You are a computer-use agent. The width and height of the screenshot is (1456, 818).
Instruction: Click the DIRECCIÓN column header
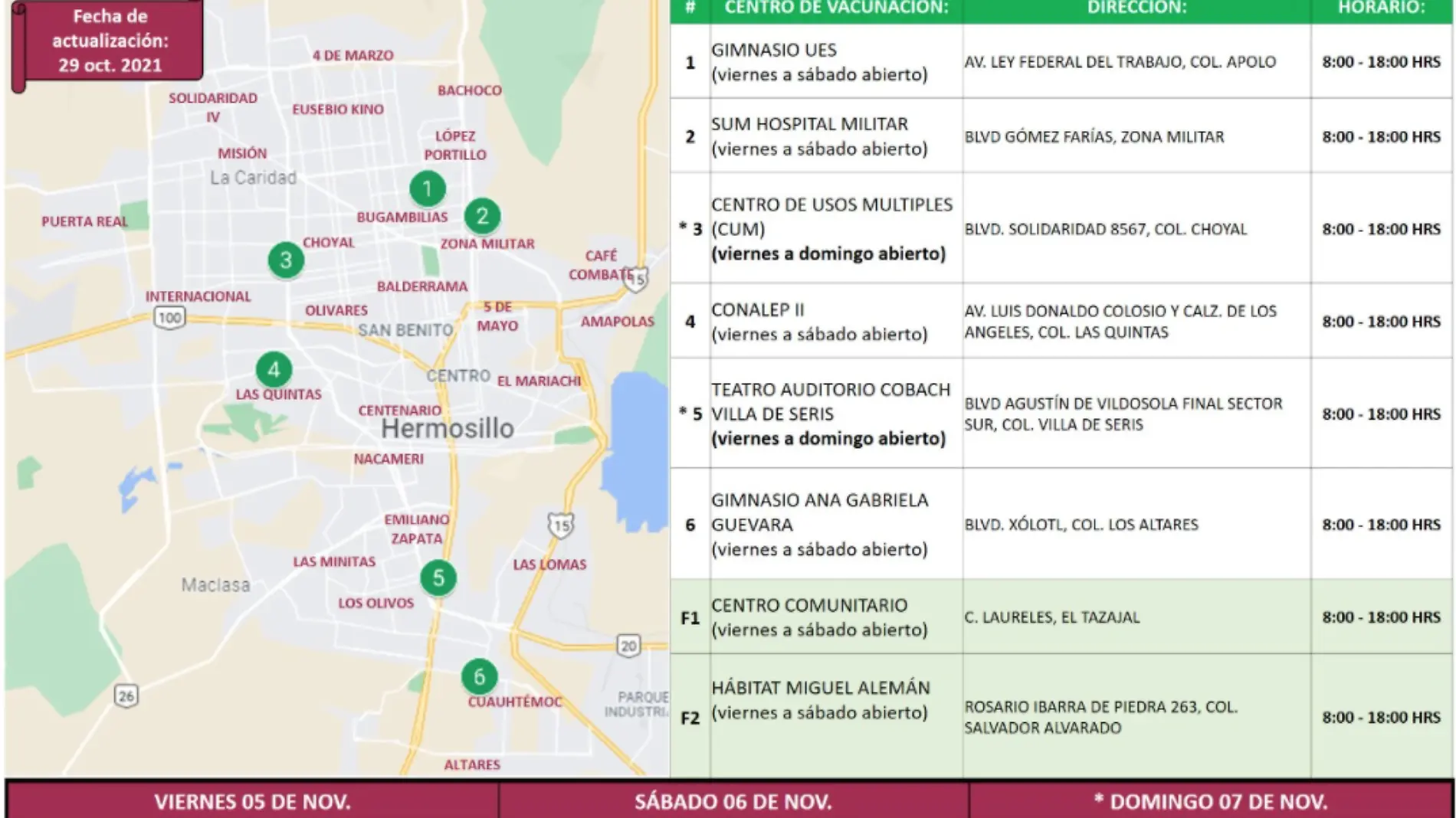pyautogui.click(x=1136, y=9)
